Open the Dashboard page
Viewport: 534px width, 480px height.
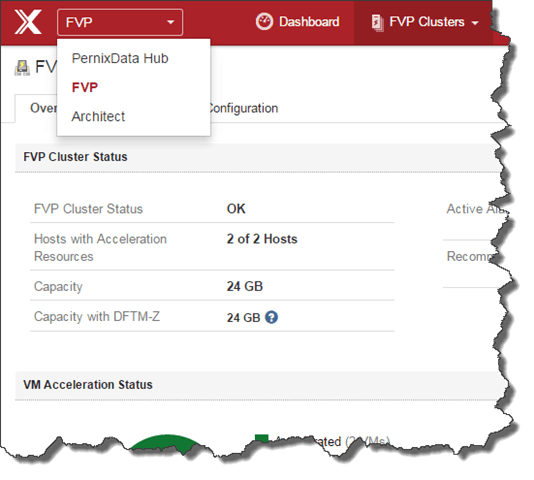click(x=297, y=22)
